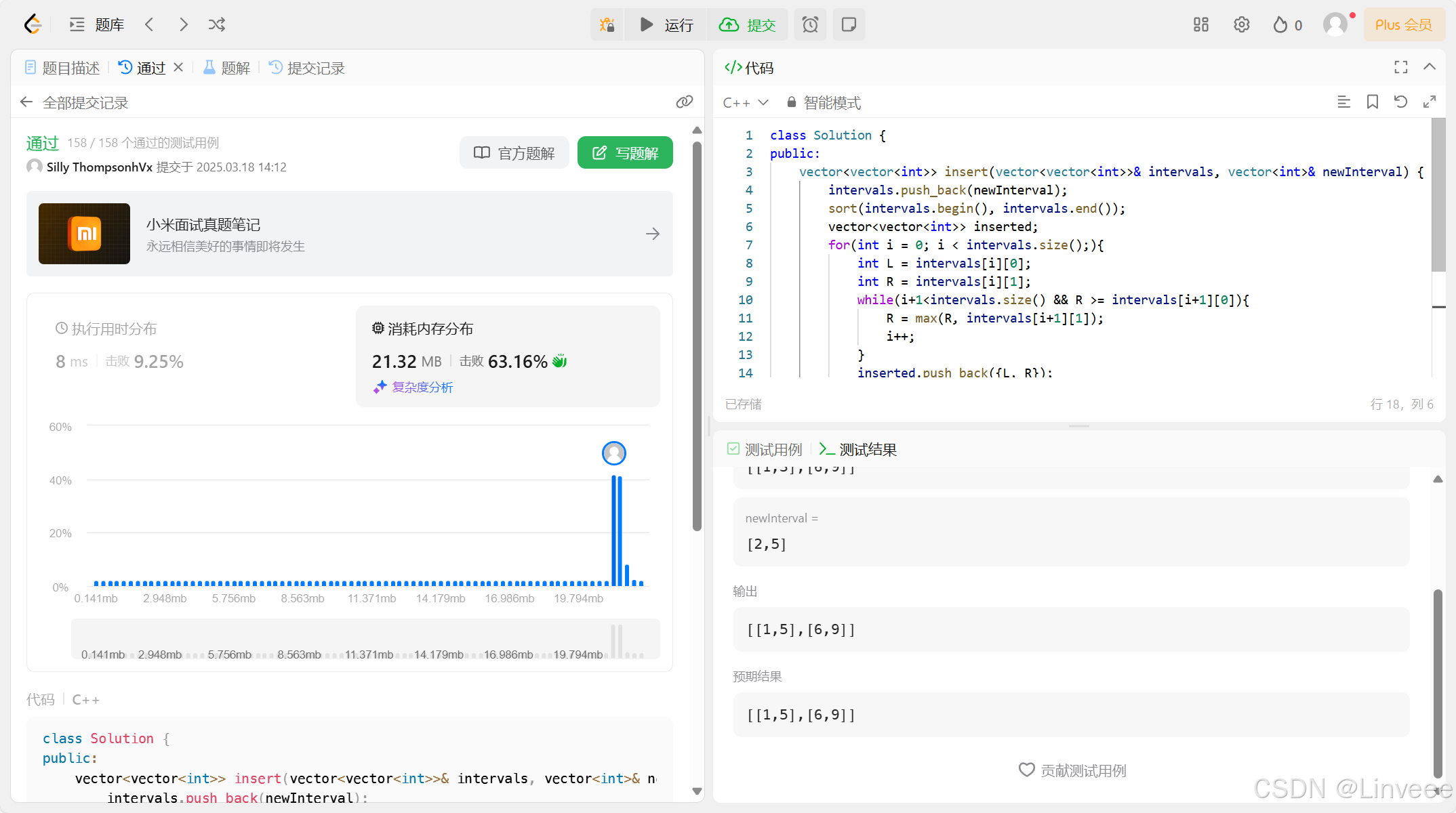1456x813 pixels.
Task: Toggle 智能模式 smart mode
Action: point(824,102)
